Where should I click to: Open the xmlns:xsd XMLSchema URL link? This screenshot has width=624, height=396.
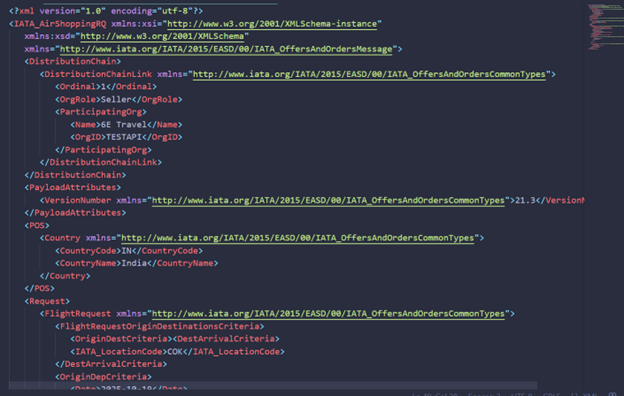162,36
